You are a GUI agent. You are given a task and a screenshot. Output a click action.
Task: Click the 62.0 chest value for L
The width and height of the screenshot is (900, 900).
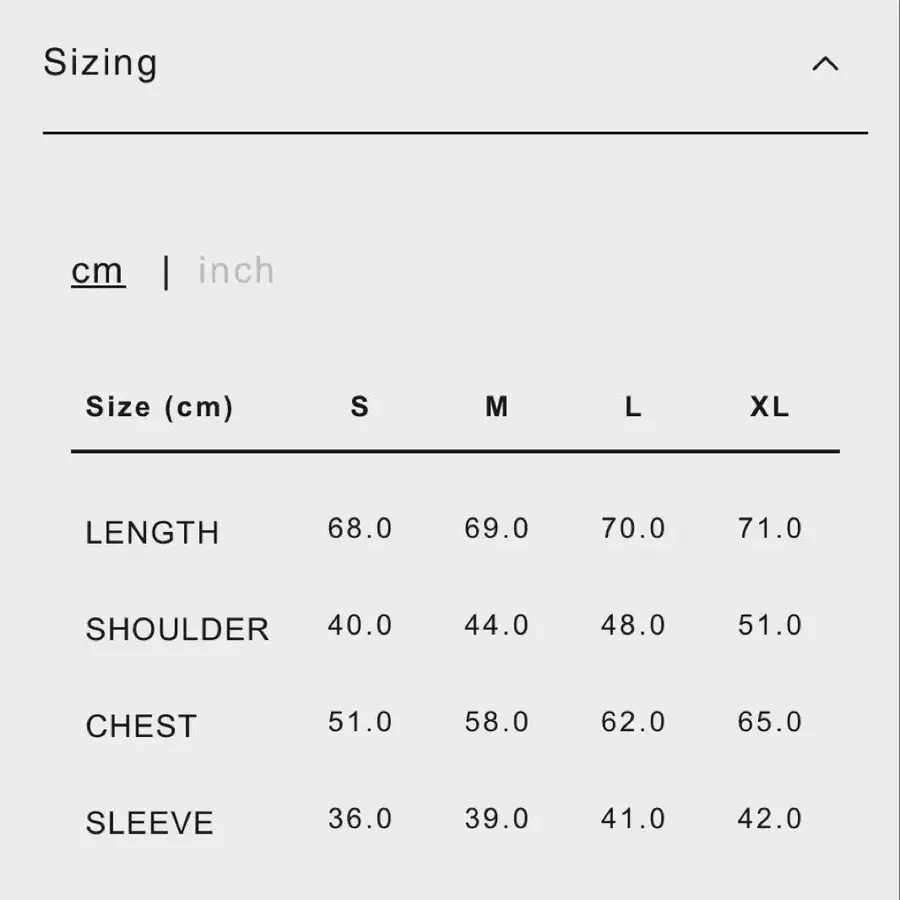[633, 722]
